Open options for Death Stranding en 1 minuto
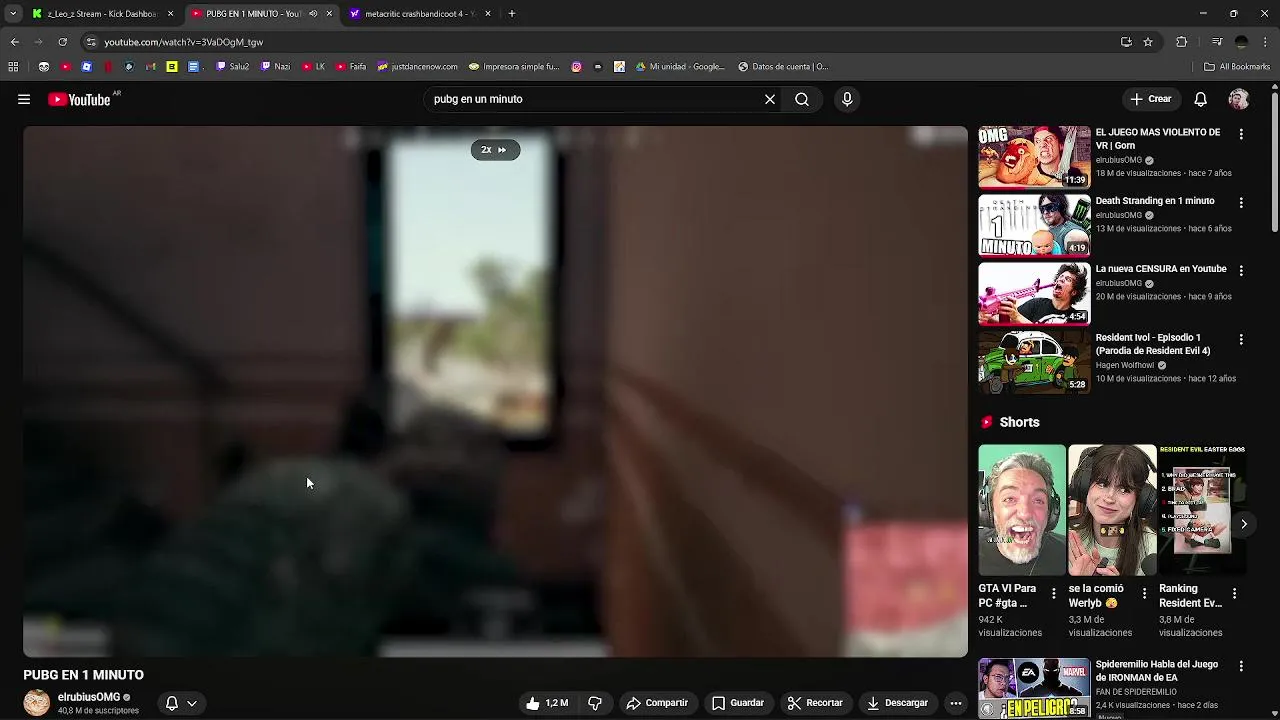The width and height of the screenshot is (1280, 720). (1241, 202)
